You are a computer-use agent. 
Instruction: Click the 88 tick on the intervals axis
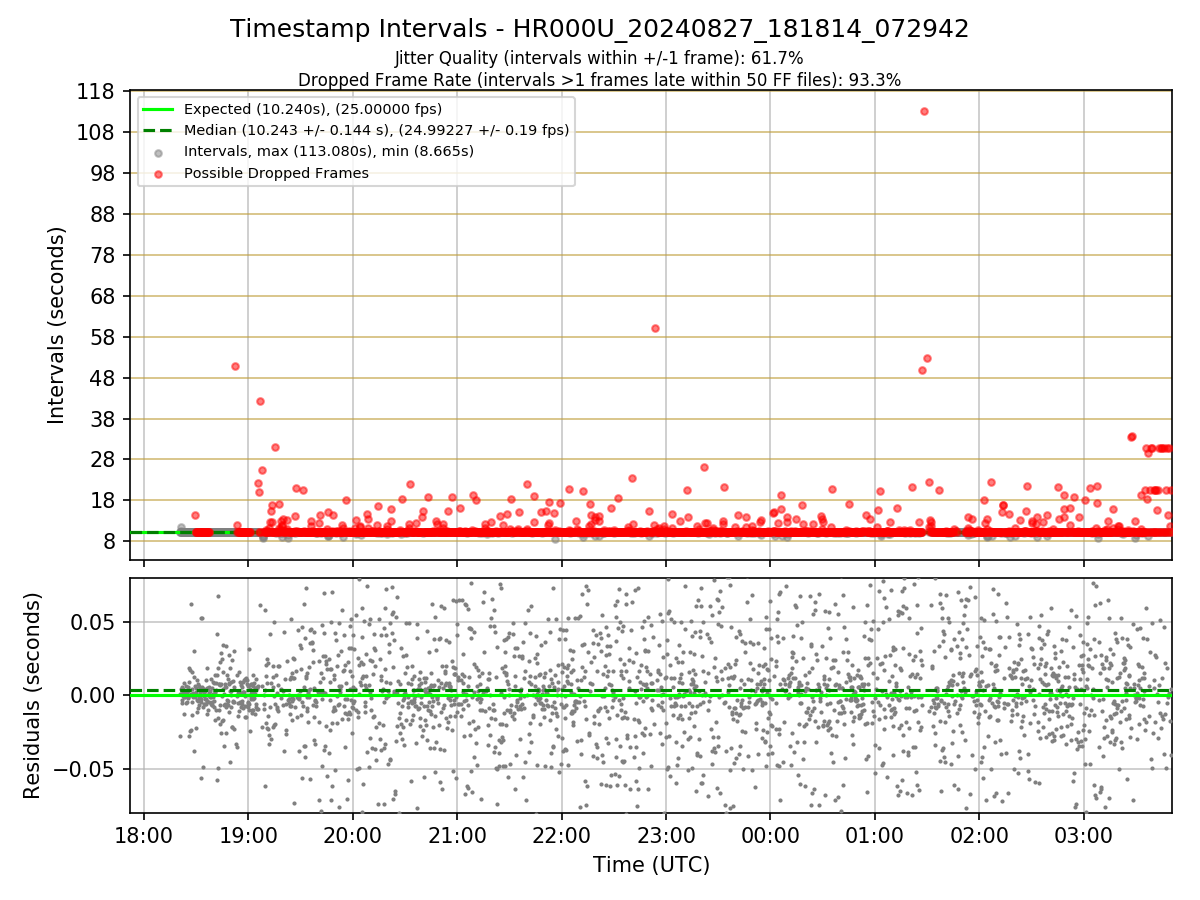tap(104, 215)
